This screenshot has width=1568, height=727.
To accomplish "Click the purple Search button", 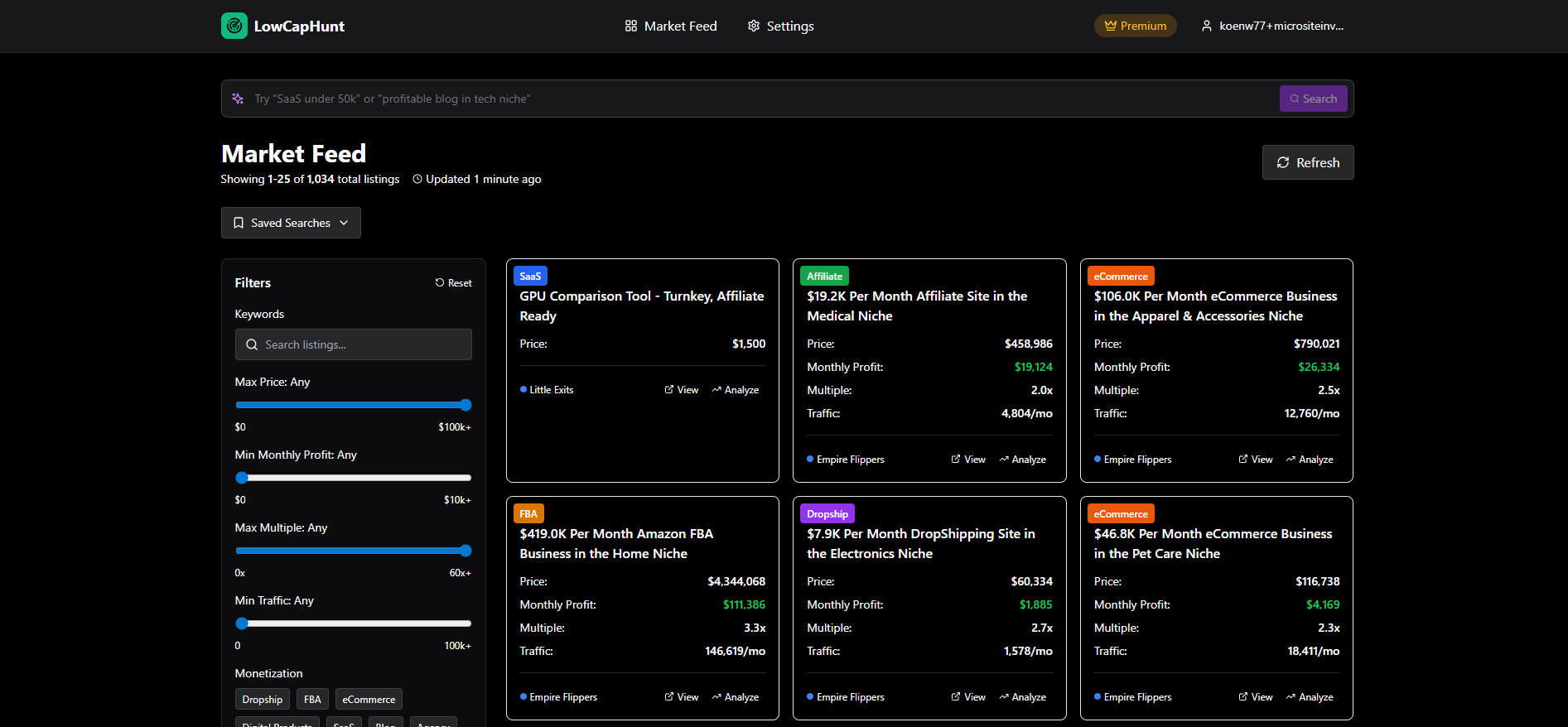I will coord(1313,99).
